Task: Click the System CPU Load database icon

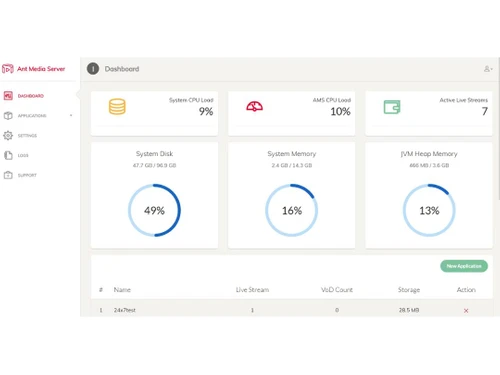Action: (x=117, y=107)
